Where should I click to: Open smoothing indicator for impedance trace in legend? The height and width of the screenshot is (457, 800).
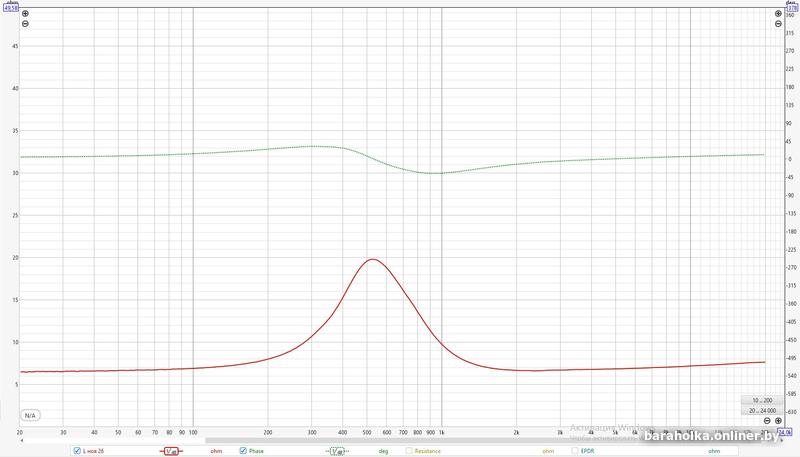point(171,451)
